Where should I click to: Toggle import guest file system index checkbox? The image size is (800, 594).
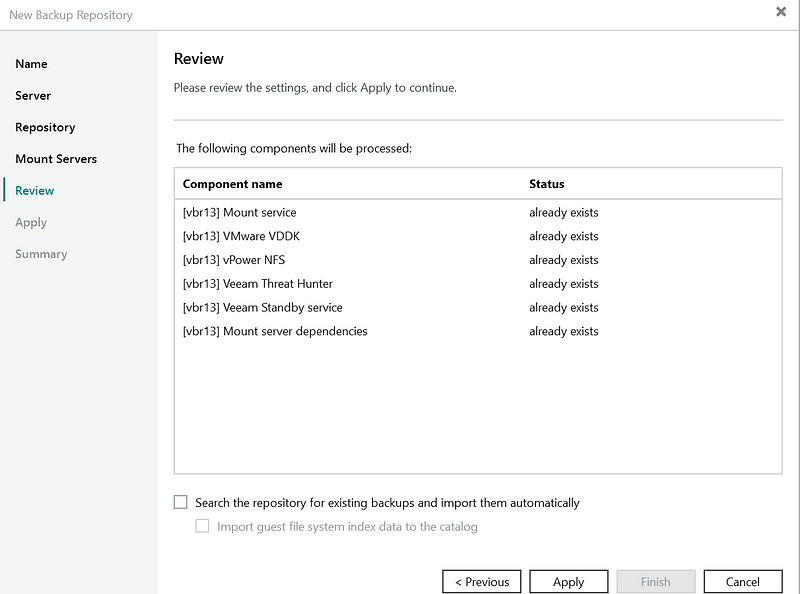tap(203, 526)
